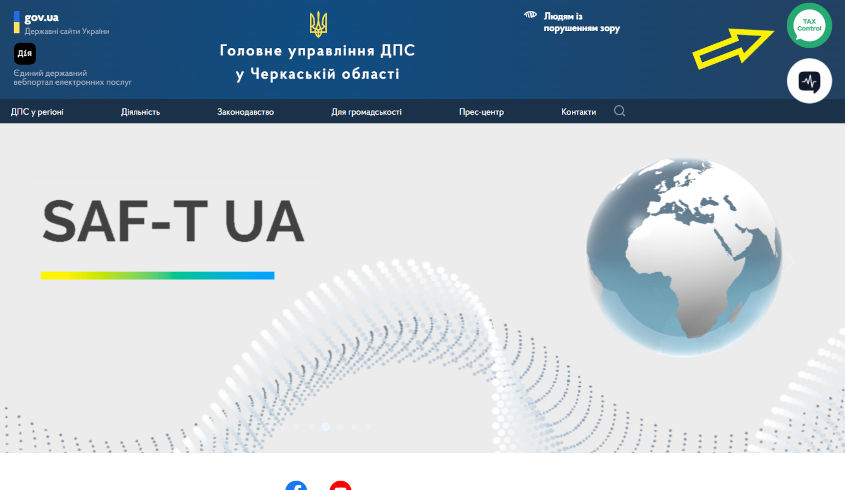
Task: Open the 'Прес-центр' menu item
Action: pos(481,112)
